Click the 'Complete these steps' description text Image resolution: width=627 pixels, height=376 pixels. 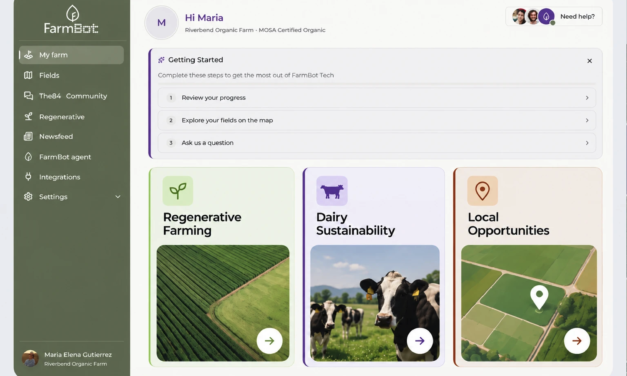click(x=246, y=75)
